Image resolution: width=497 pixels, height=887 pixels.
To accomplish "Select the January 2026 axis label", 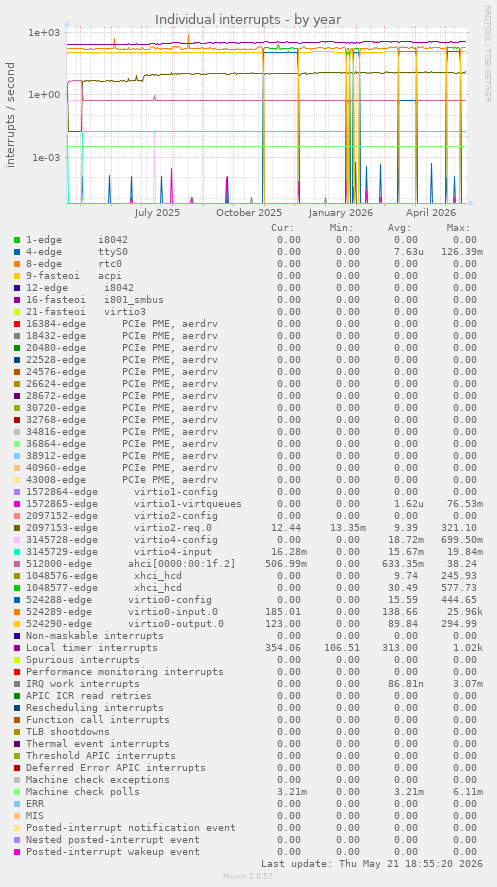I will (x=341, y=213).
